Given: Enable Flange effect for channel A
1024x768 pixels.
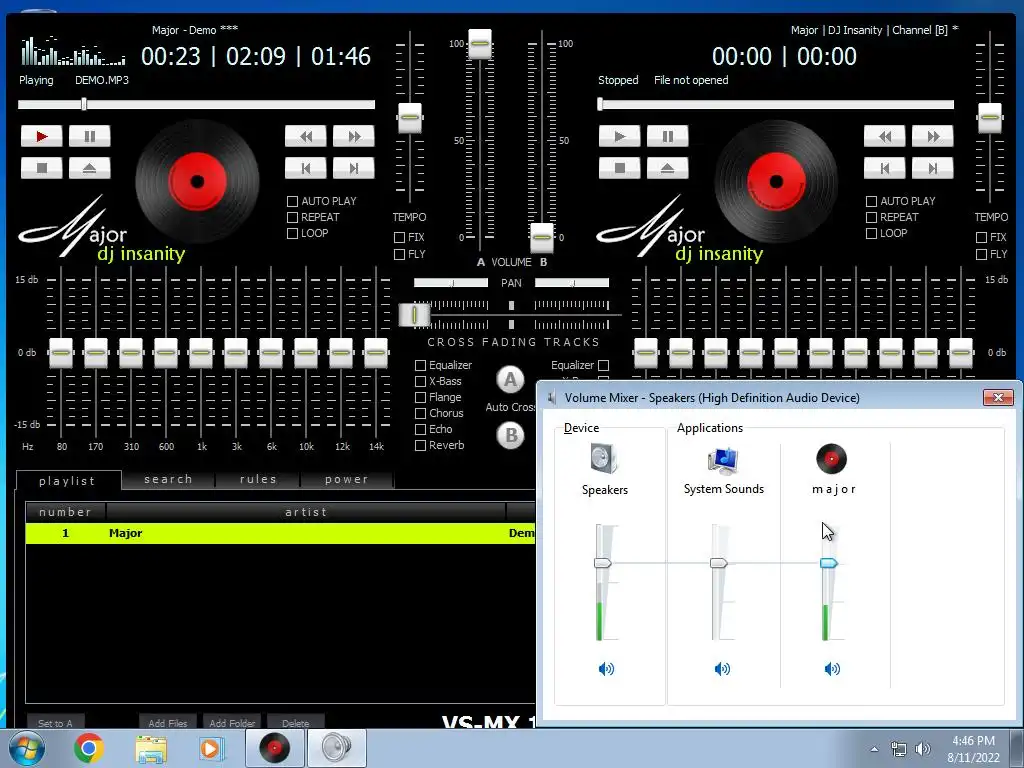Looking at the screenshot, I should point(421,397).
